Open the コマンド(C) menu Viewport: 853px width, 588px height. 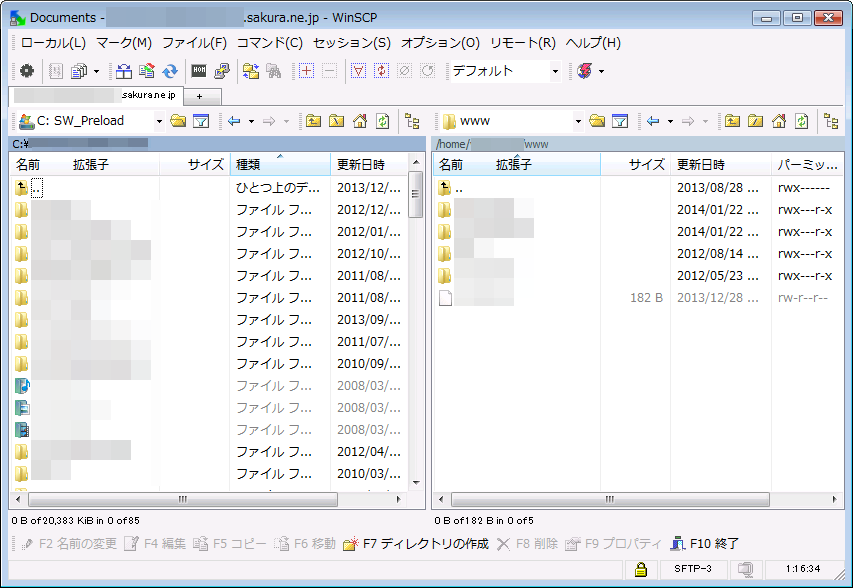click(270, 43)
